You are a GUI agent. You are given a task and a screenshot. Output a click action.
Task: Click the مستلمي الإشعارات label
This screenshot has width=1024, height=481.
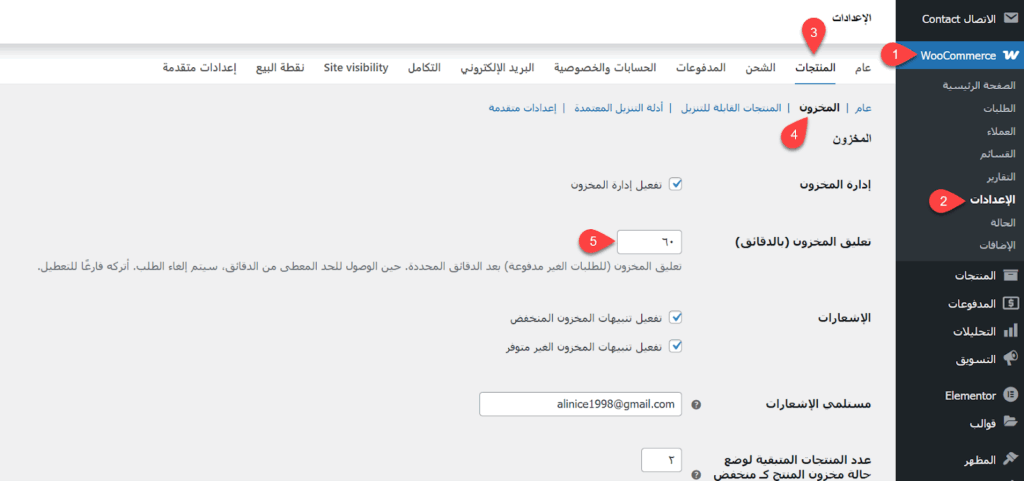click(819, 405)
